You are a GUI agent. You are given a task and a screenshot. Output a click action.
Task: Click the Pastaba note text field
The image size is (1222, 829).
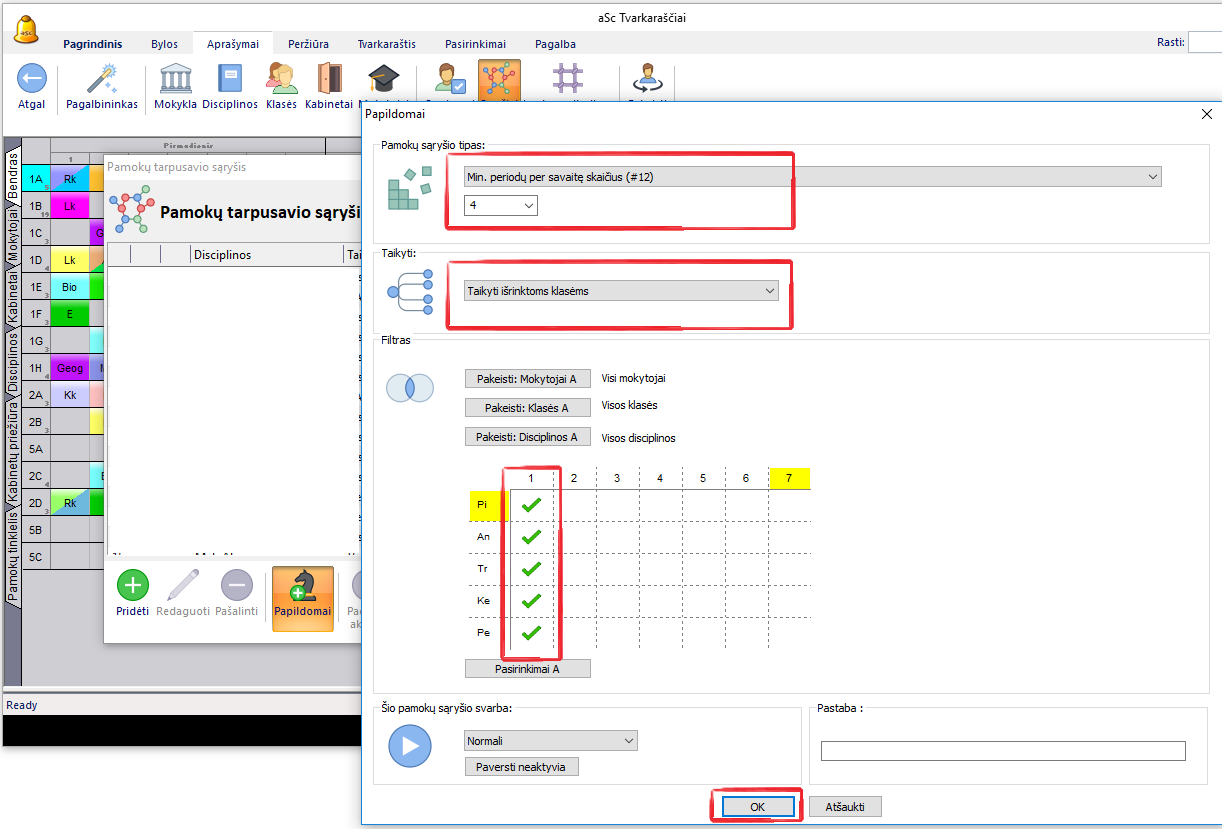click(1002, 751)
